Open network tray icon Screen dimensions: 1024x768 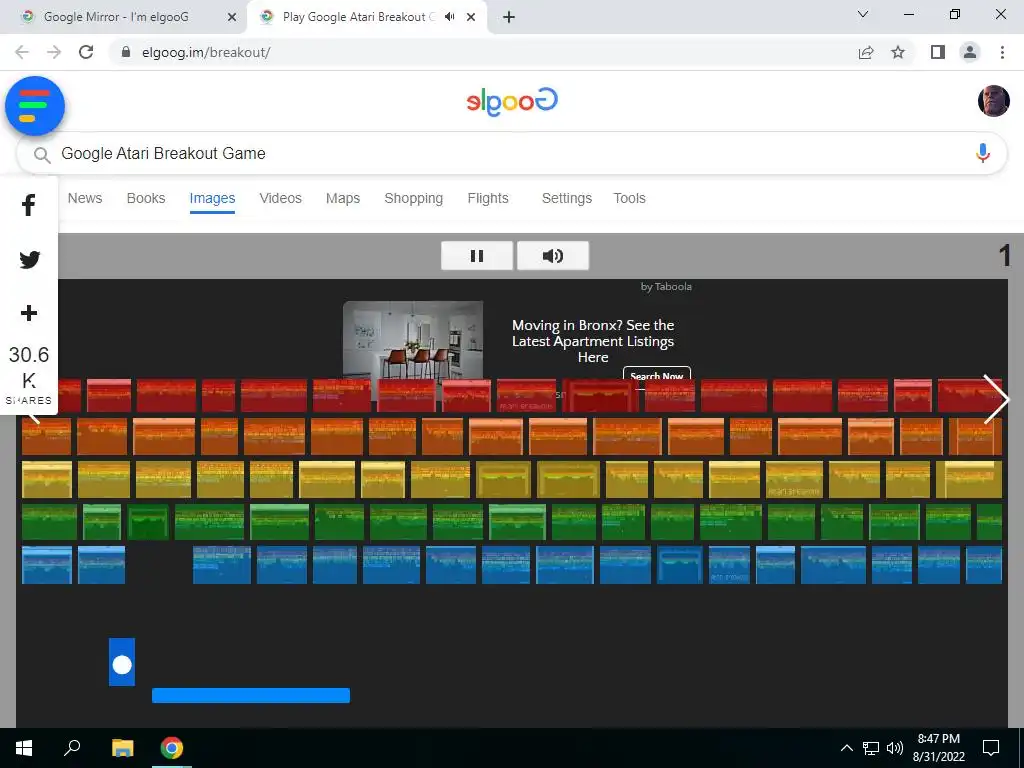[x=871, y=748]
